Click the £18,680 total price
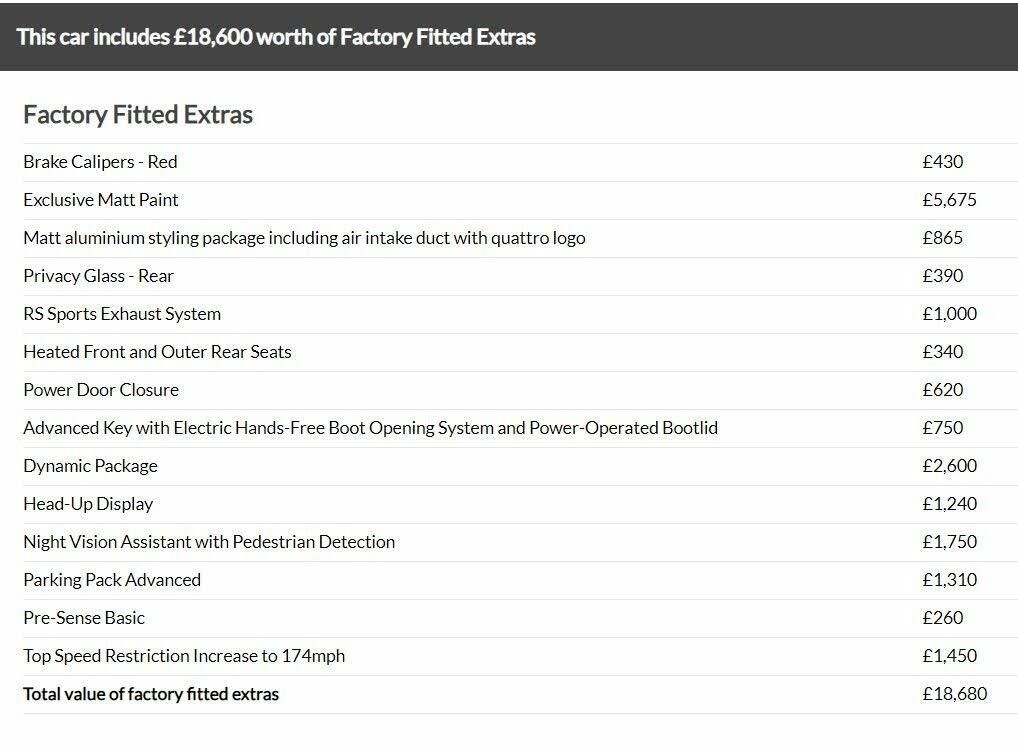The height and width of the screenshot is (750, 1018). point(954,694)
